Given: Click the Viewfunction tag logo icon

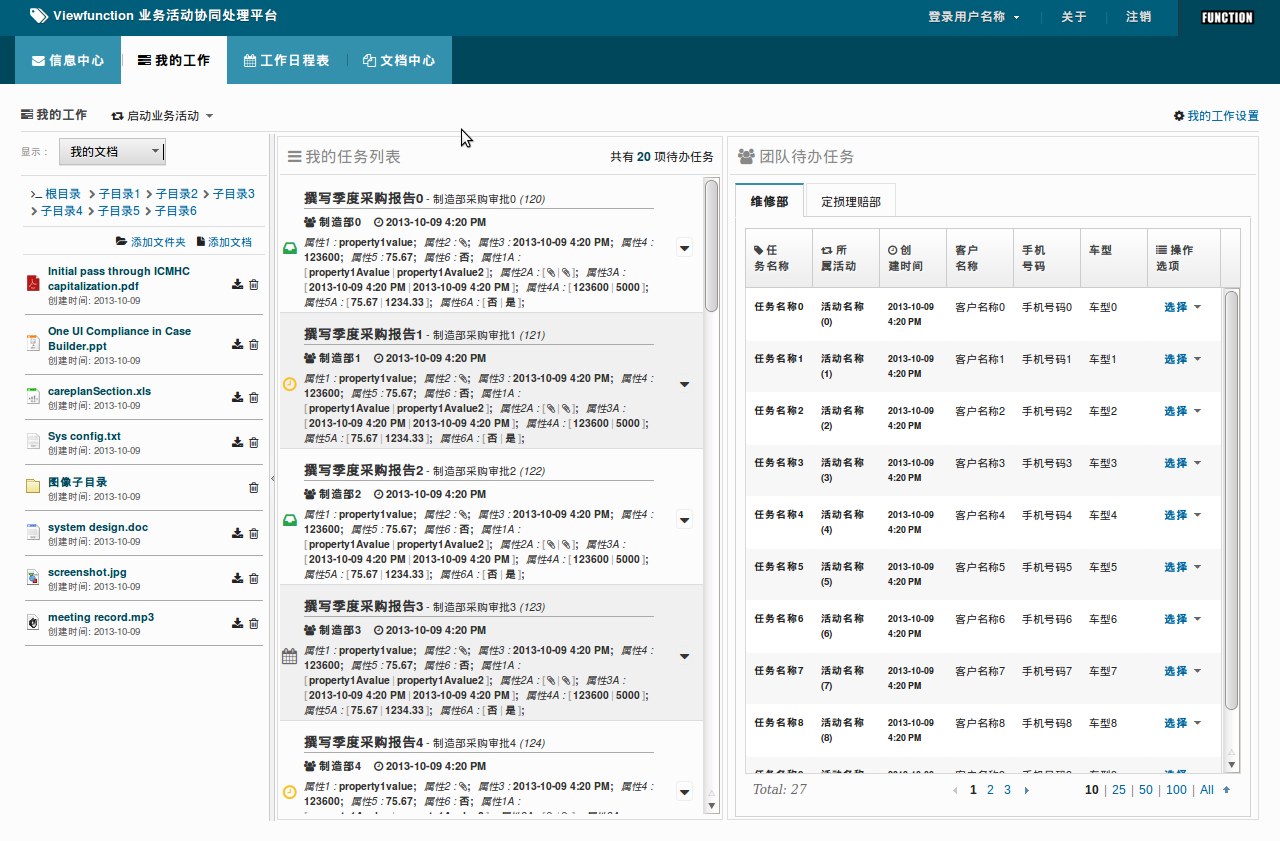Looking at the screenshot, I should click(38, 16).
